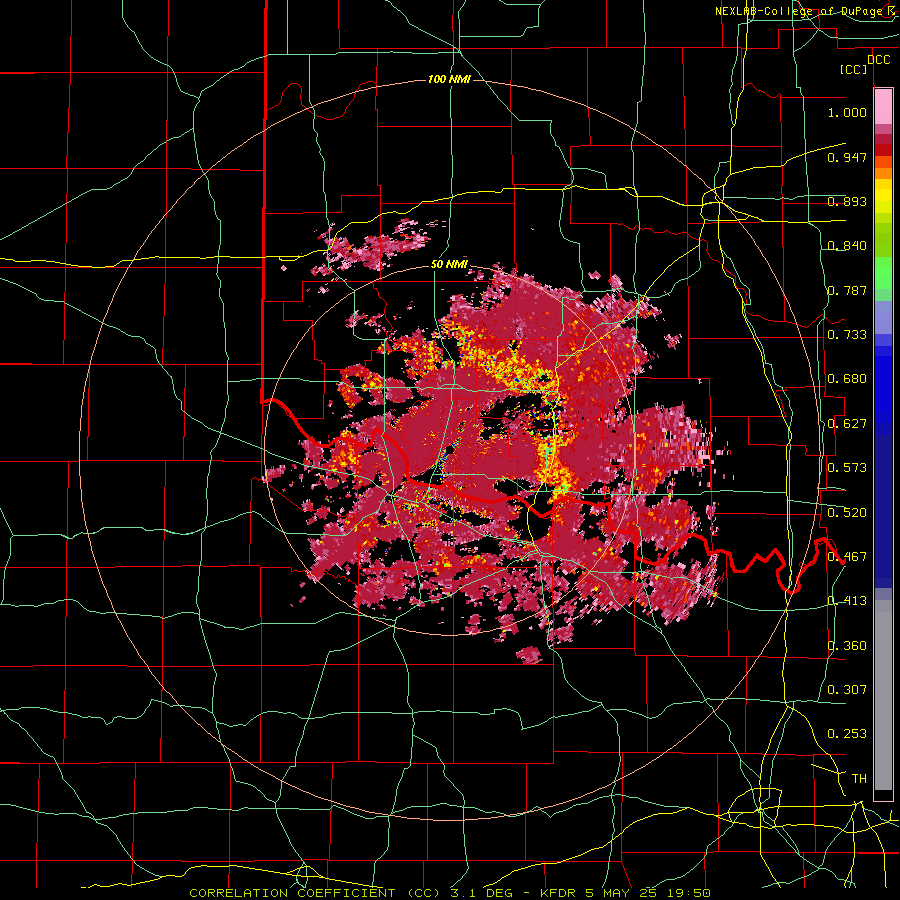
Task: Click the Correlation Coefficient caption at bottom
Action: coord(449,893)
